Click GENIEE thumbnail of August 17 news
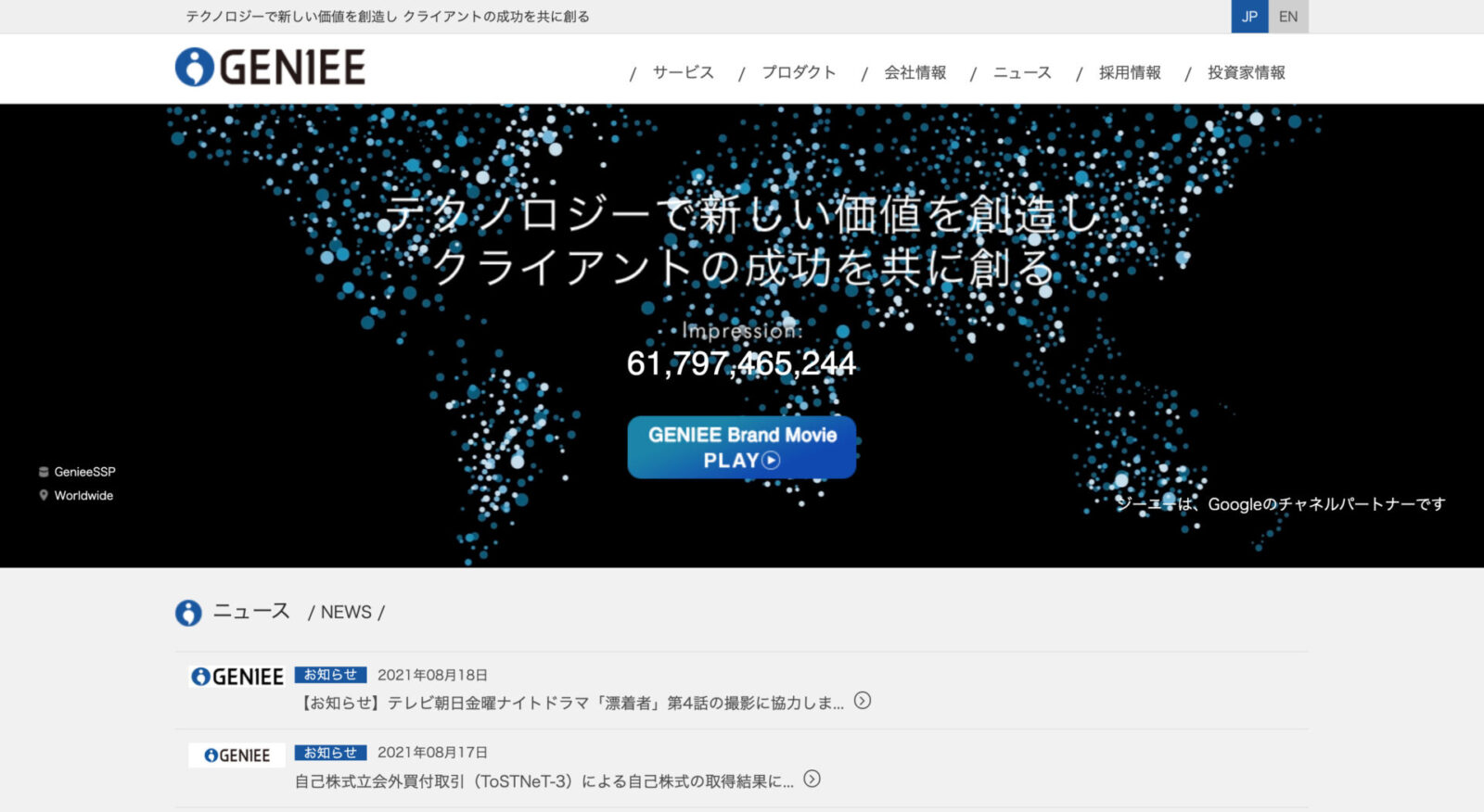 [237, 755]
